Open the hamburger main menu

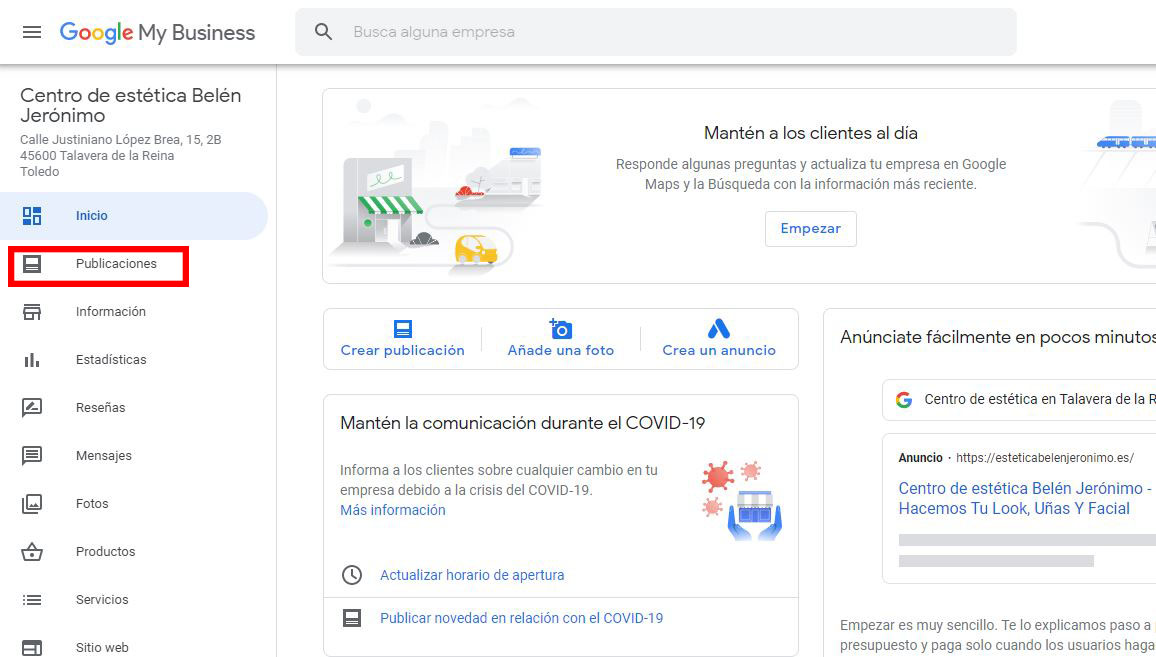pyautogui.click(x=32, y=32)
